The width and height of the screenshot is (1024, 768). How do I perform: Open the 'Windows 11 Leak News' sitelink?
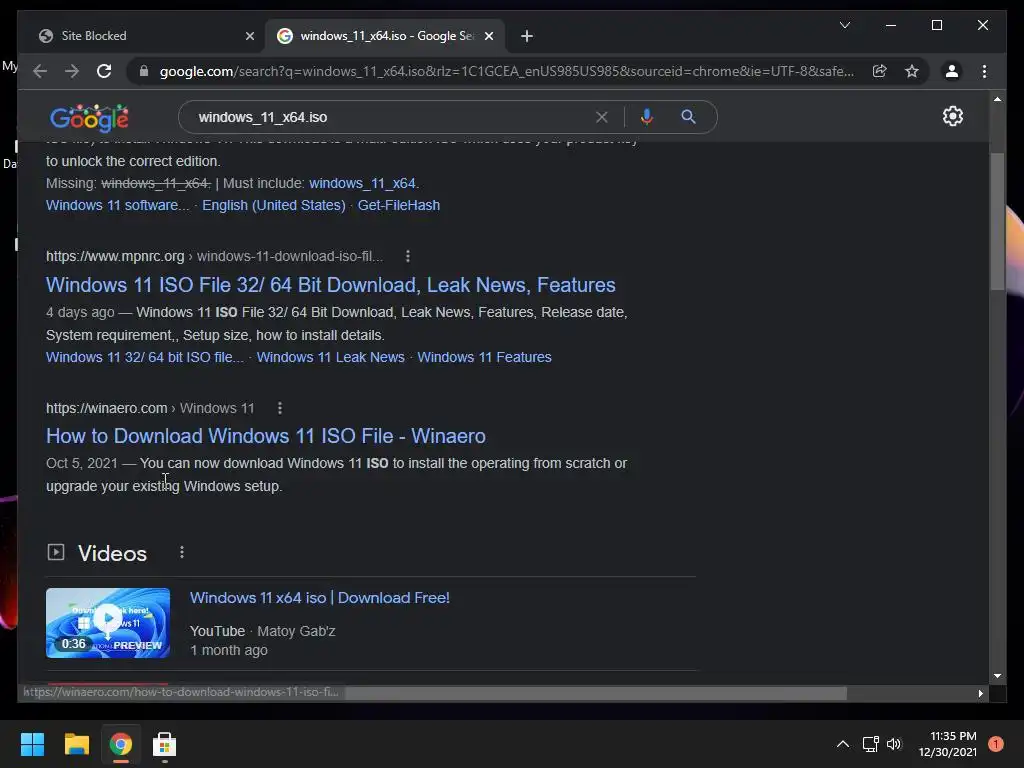(330, 357)
